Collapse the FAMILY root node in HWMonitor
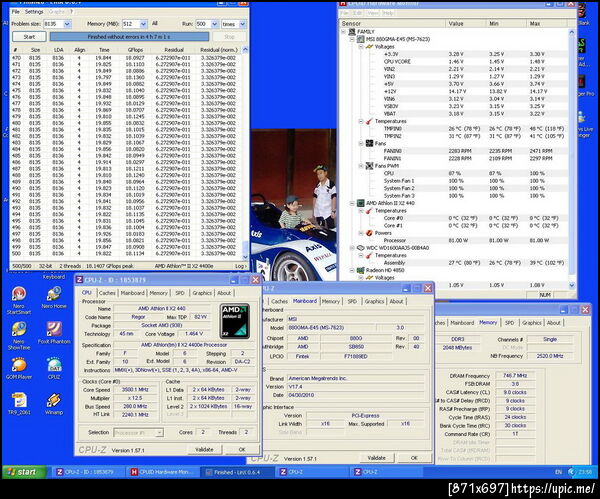 (x=344, y=32)
